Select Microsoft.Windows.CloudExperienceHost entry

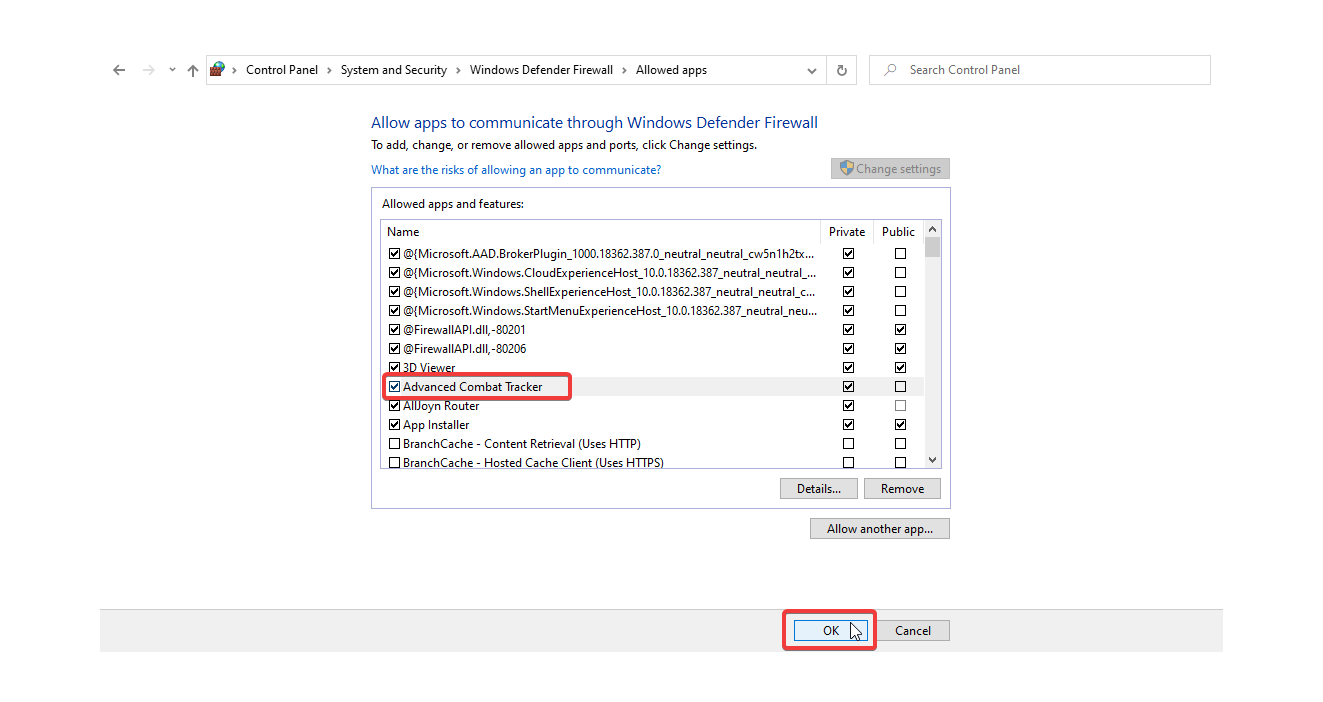click(609, 273)
